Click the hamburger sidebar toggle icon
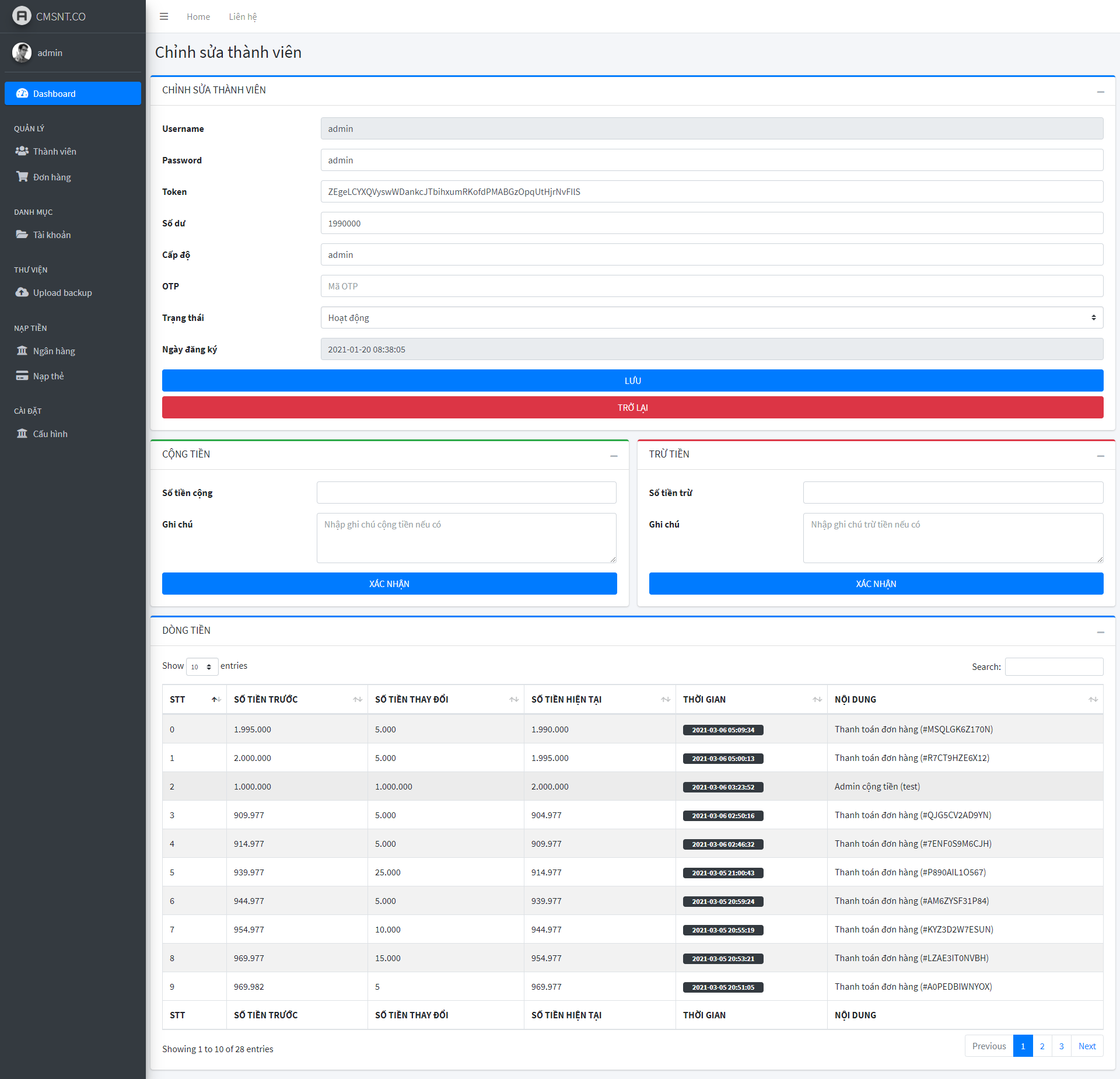1120x1079 pixels. [164, 16]
